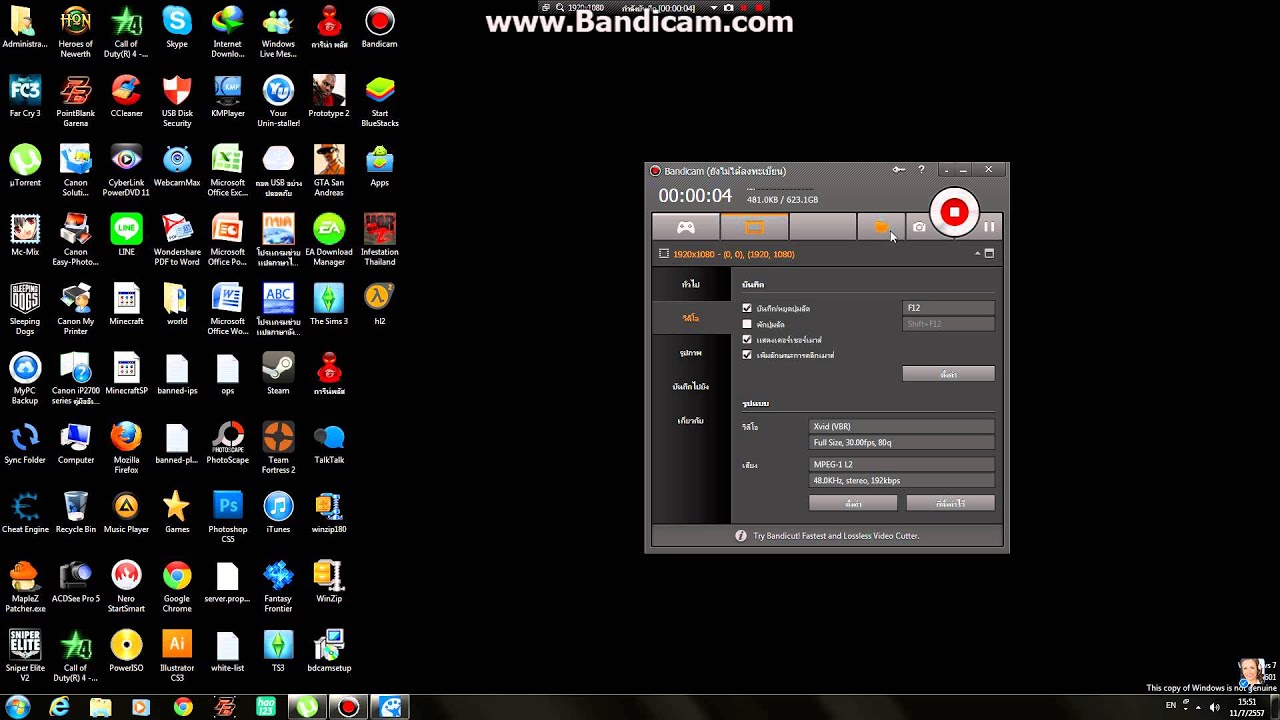Open The Sims 3 desktop shortcut
The image size is (1280, 720).
[329, 306]
